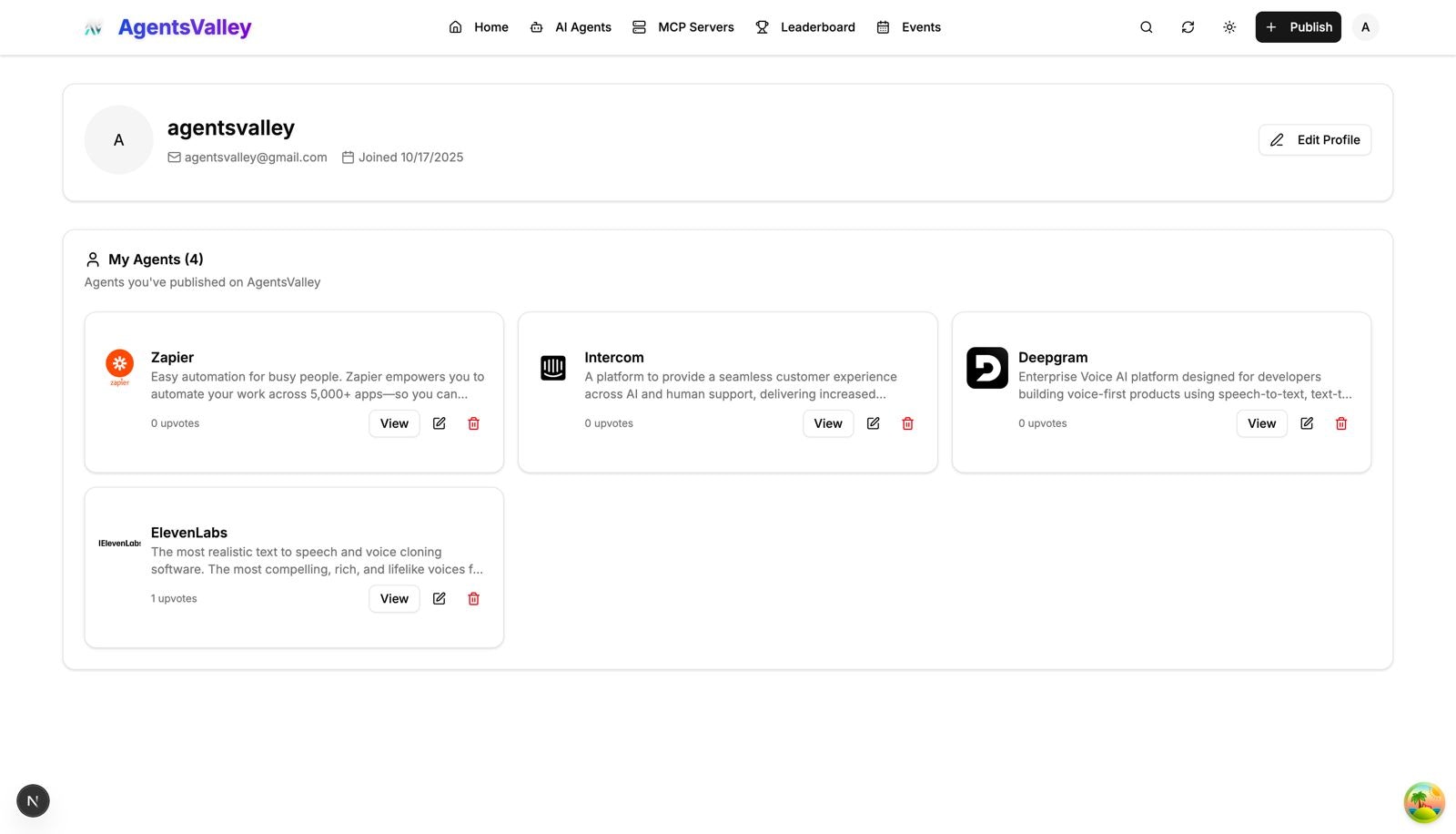Click the '0 upvotes' count on Deepgram
Screen dimensions: 1456x834
pos(1043,423)
